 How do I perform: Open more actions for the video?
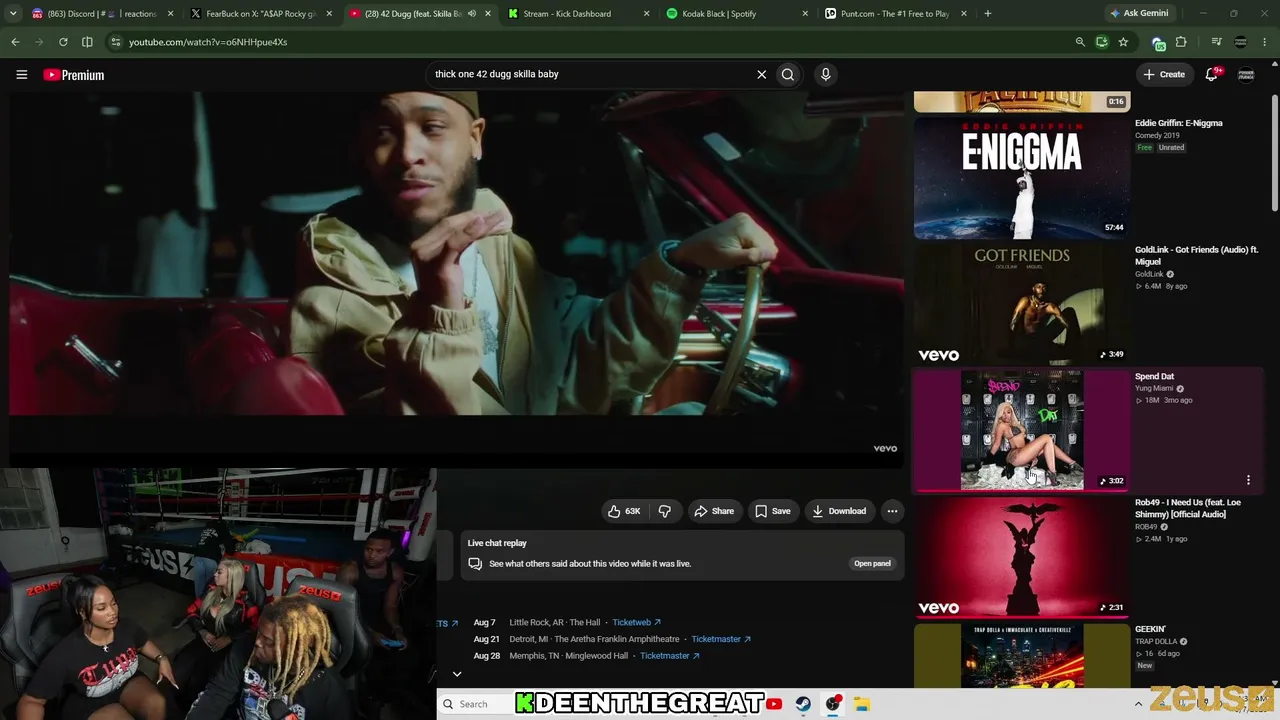pyautogui.click(x=892, y=511)
